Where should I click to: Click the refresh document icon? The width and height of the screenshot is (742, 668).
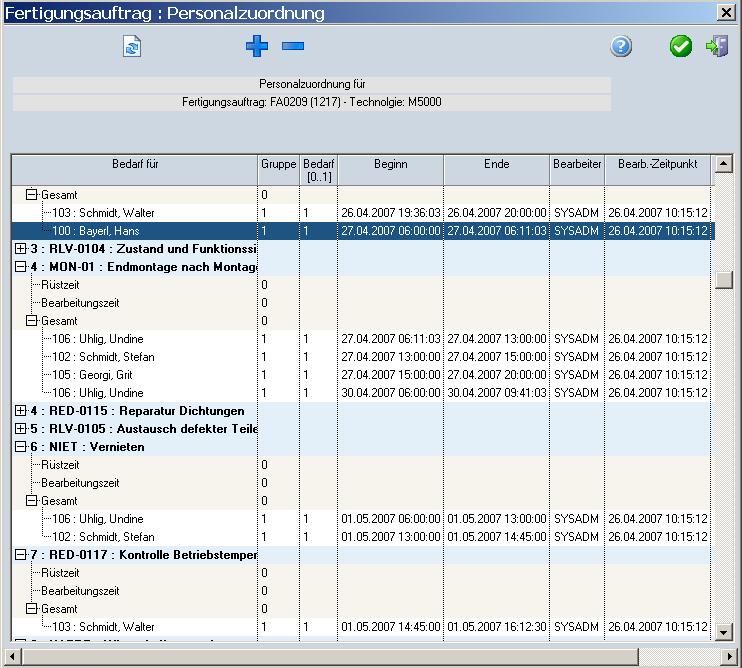click(132, 46)
